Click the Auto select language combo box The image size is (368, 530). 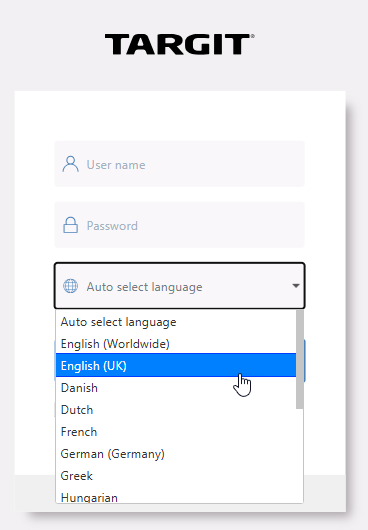coord(179,286)
